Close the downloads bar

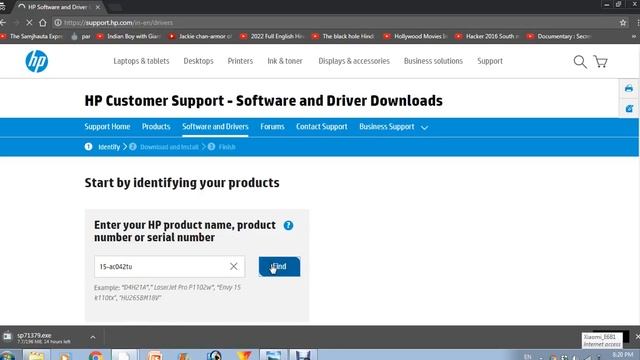tap(637, 337)
